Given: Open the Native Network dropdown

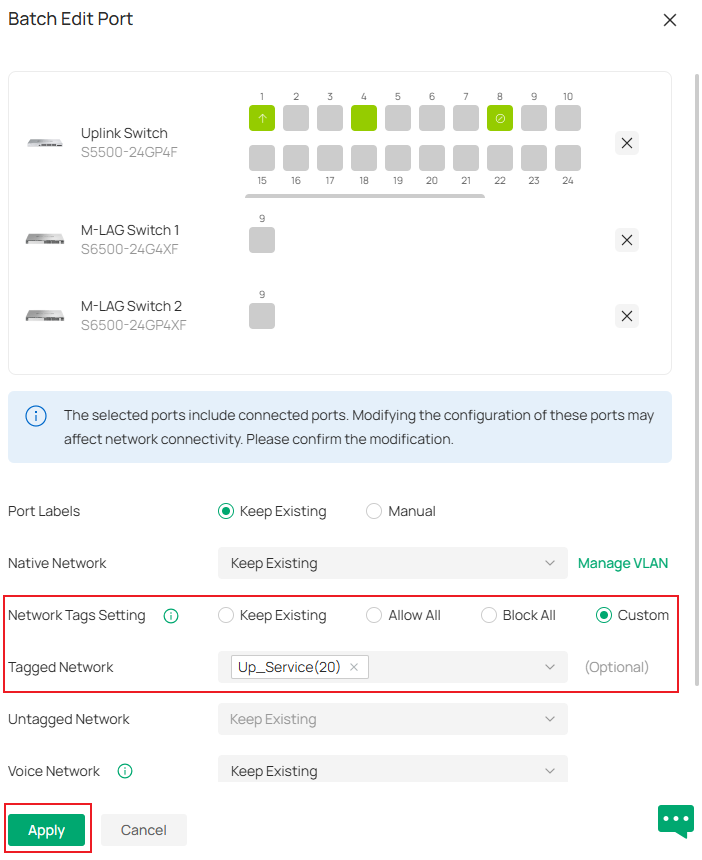Looking at the screenshot, I should point(391,563).
